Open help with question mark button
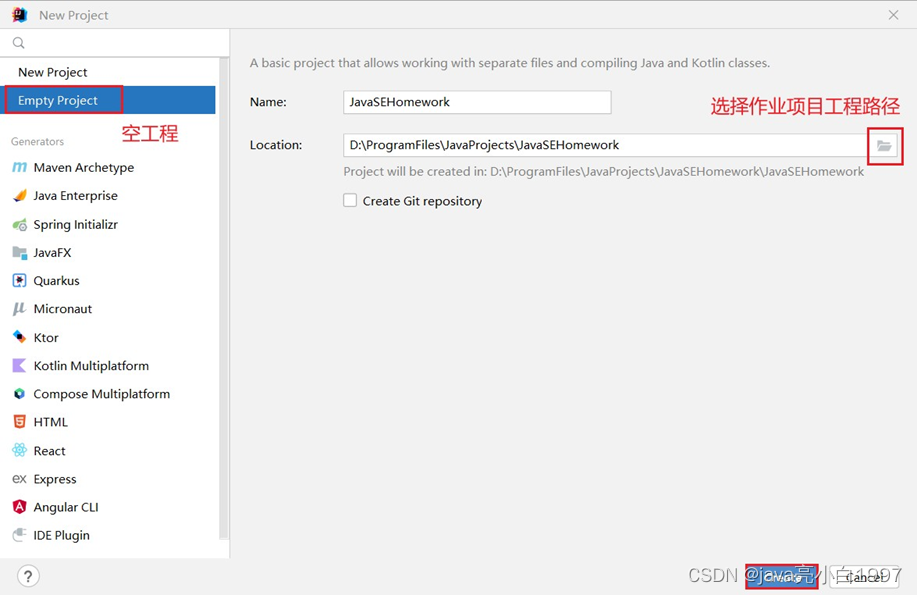917x595 pixels. [28, 576]
